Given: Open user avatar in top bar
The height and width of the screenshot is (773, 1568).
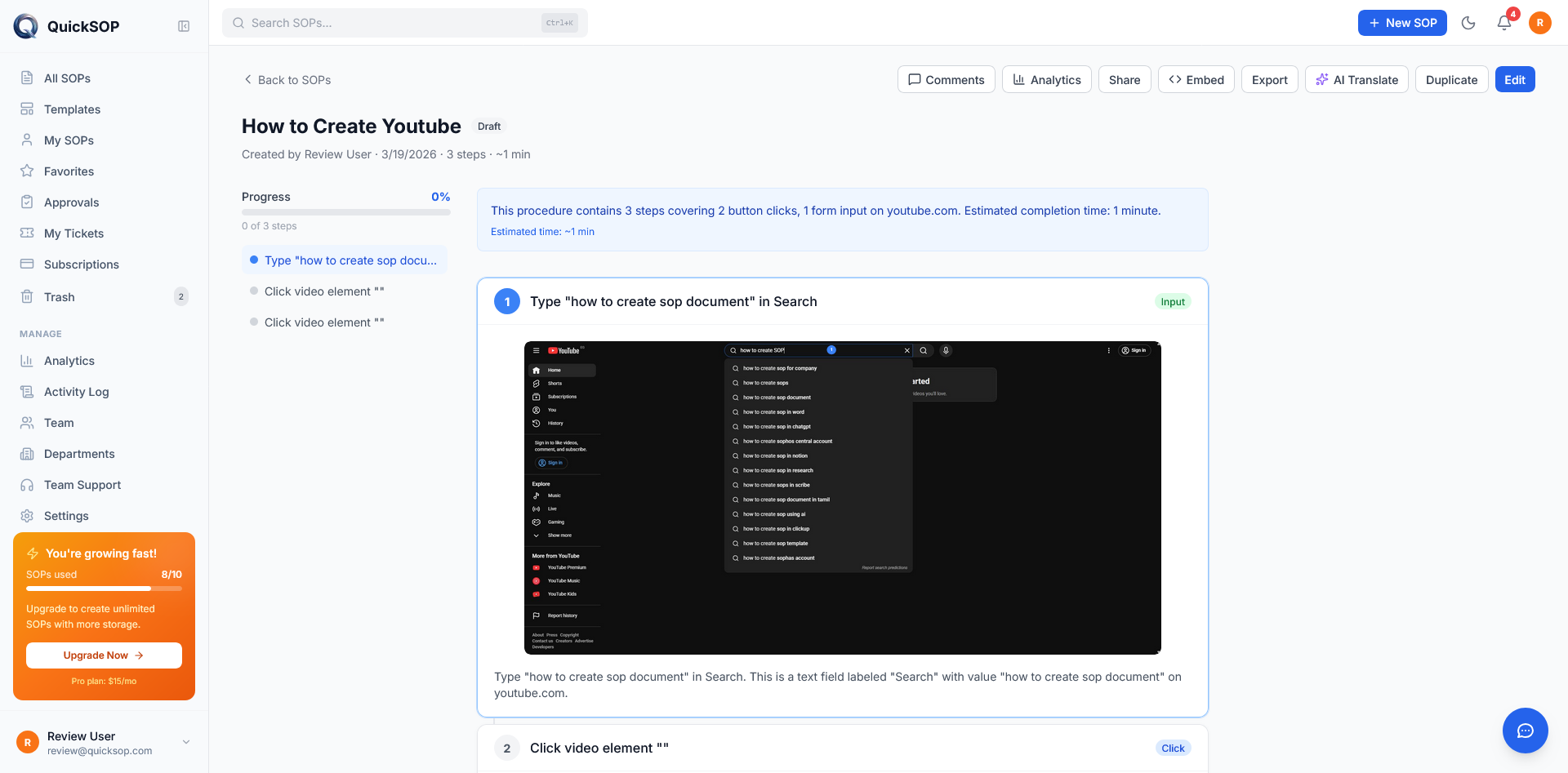Looking at the screenshot, I should [x=1540, y=23].
